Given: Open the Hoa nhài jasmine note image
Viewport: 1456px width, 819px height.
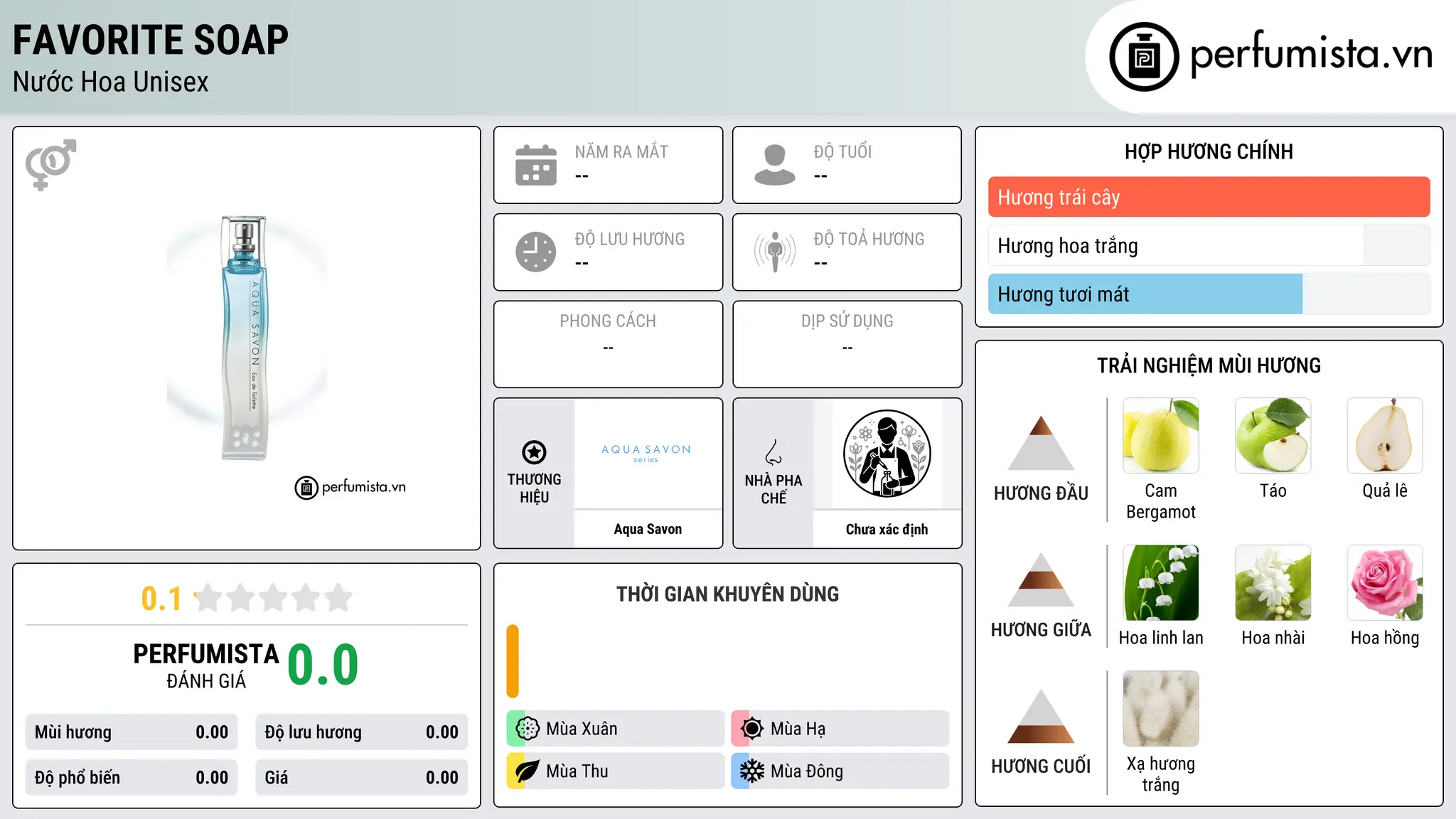Looking at the screenshot, I should click(x=1273, y=583).
